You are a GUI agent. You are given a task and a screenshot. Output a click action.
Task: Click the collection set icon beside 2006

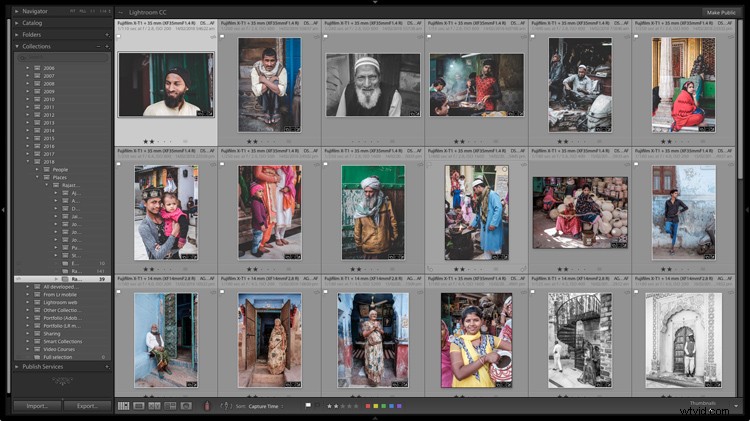(x=37, y=68)
